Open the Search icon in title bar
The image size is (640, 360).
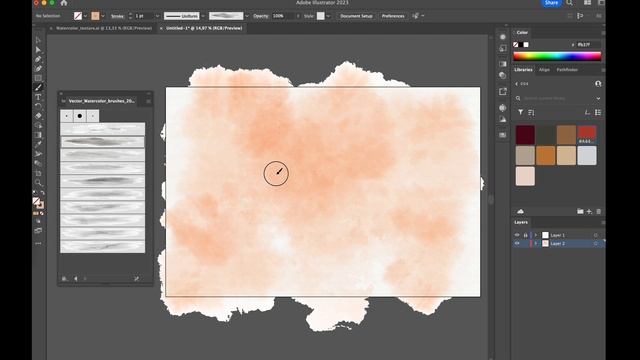coord(569,3)
